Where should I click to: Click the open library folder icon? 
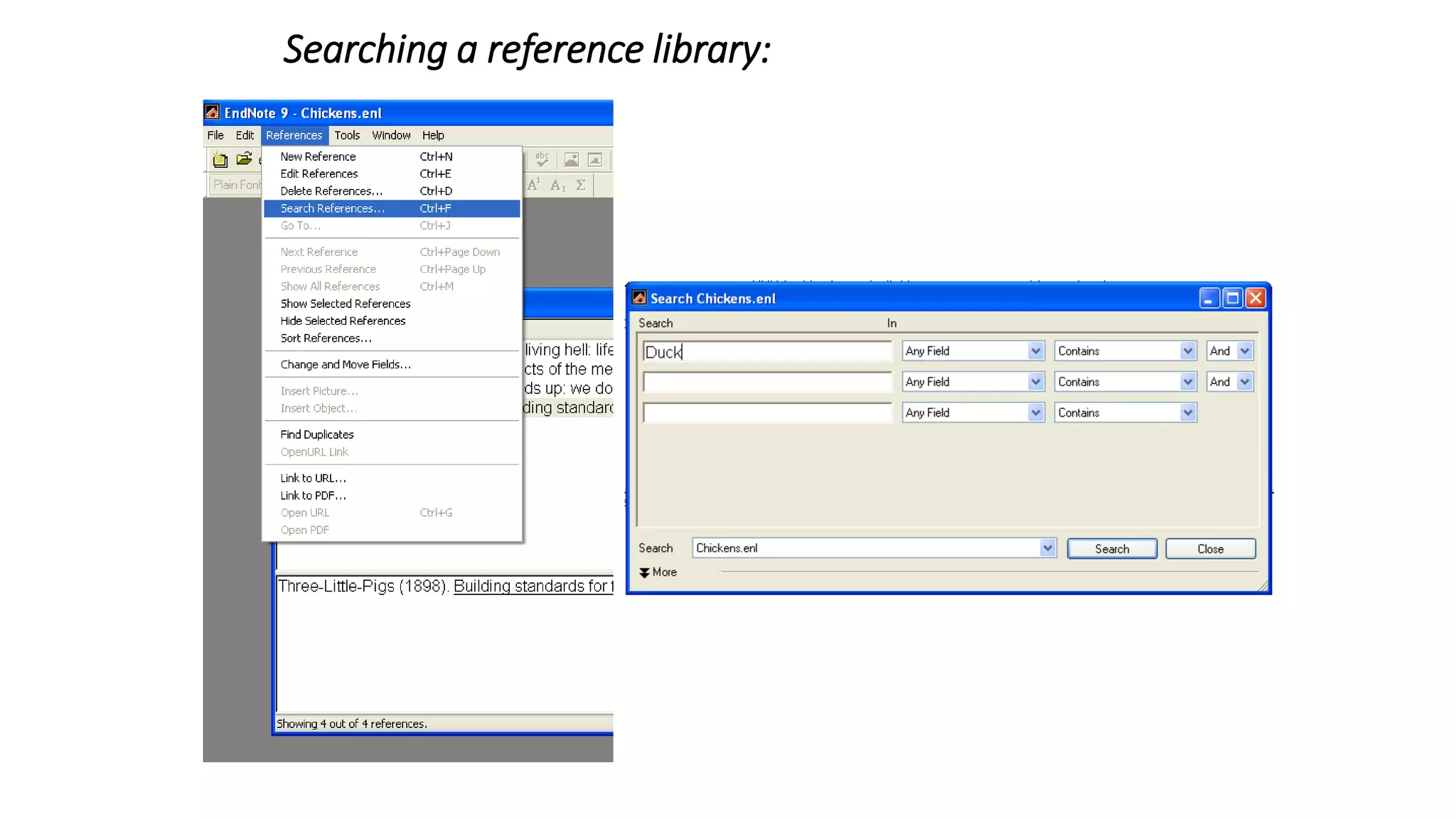pos(244,159)
